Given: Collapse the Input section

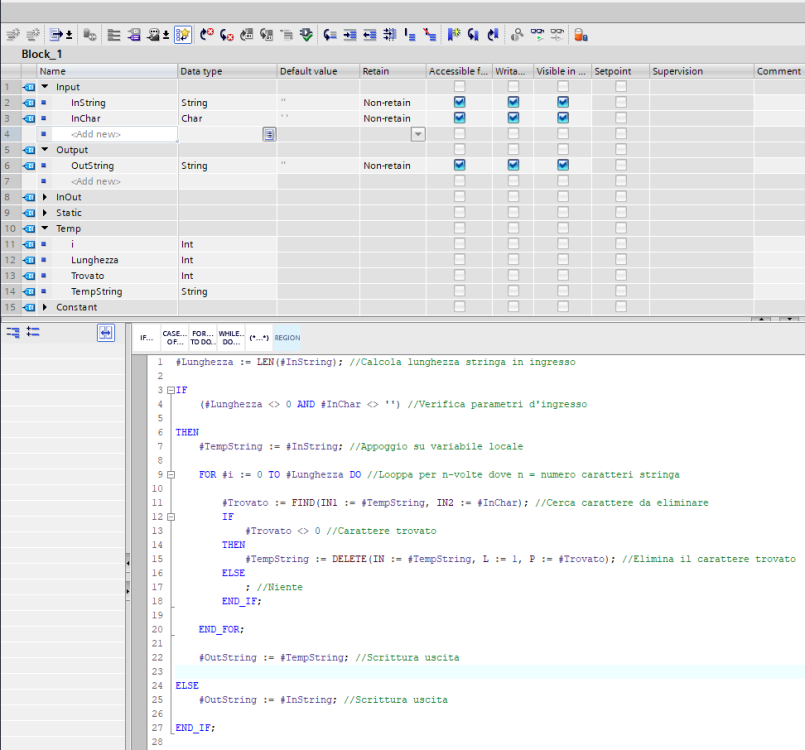Looking at the screenshot, I should 45,87.
